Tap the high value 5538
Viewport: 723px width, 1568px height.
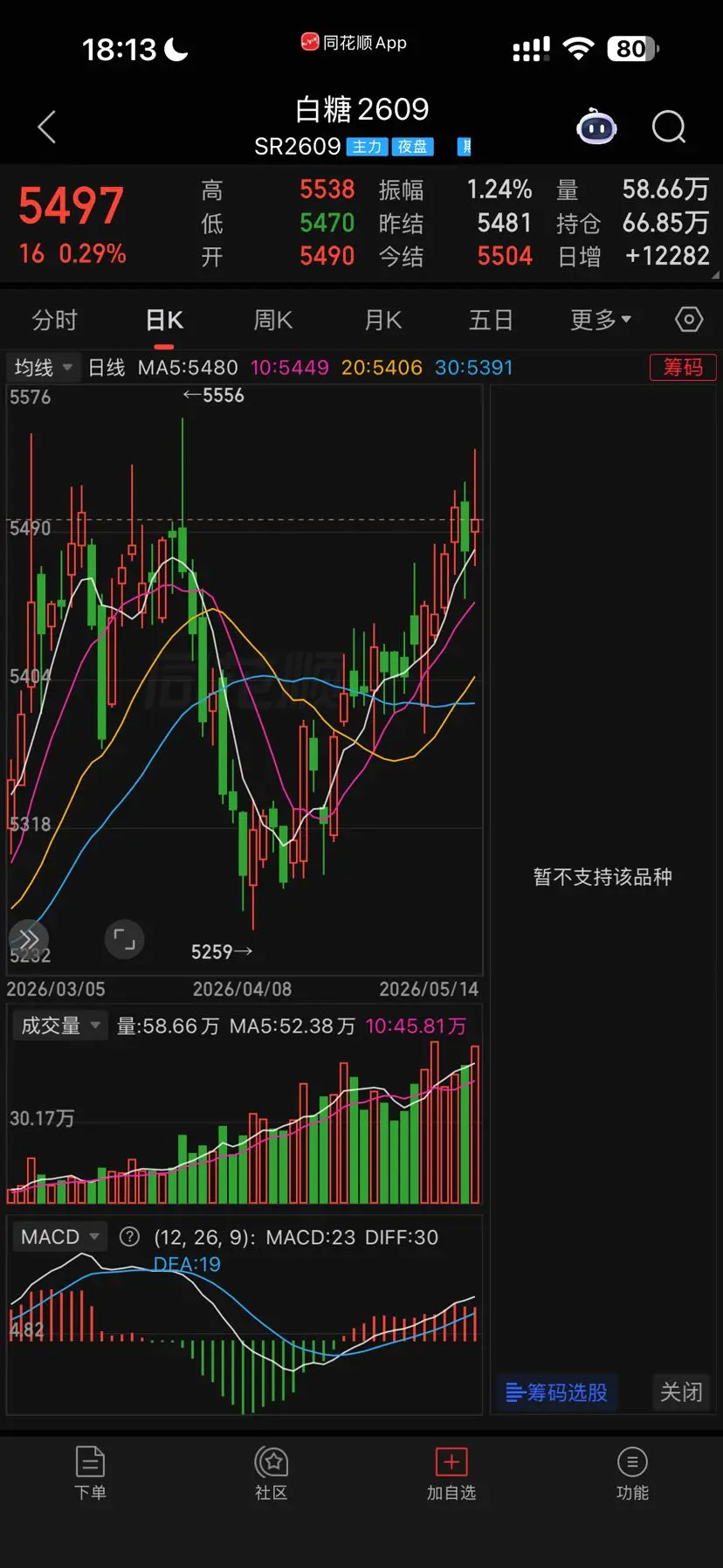[327, 190]
